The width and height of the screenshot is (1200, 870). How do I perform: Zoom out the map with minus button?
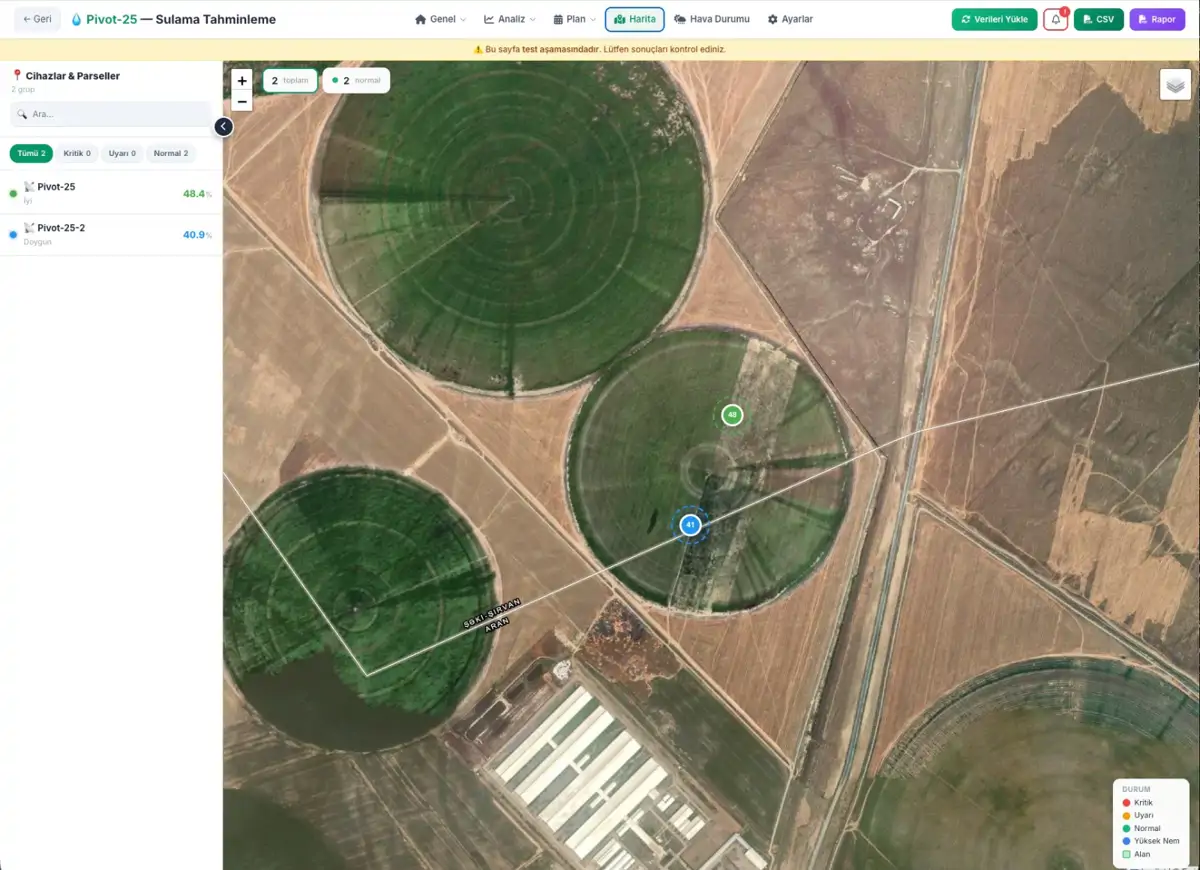click(241, 101)
